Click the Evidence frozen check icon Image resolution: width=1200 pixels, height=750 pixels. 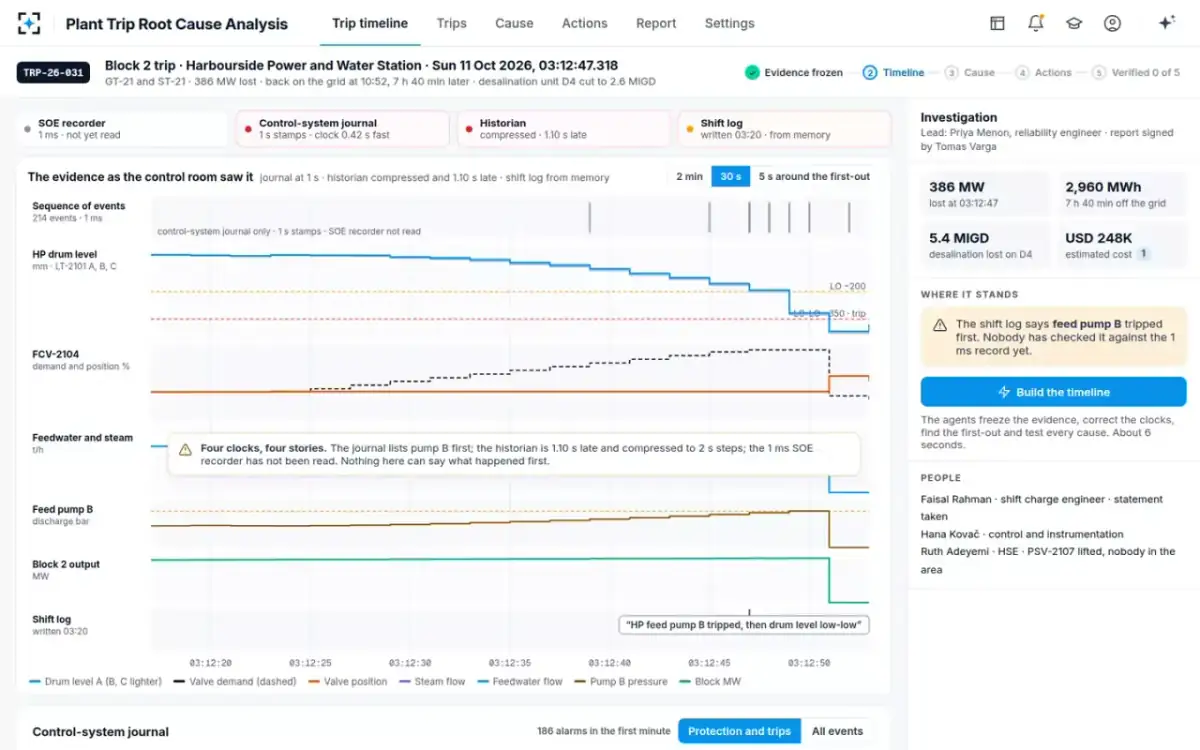[x=752, y=72]
